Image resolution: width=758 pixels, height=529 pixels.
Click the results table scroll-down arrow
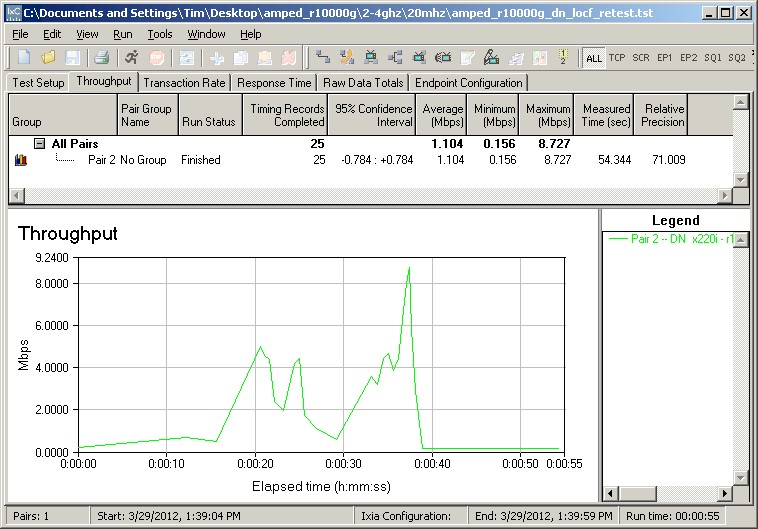(x=741, y=180)
